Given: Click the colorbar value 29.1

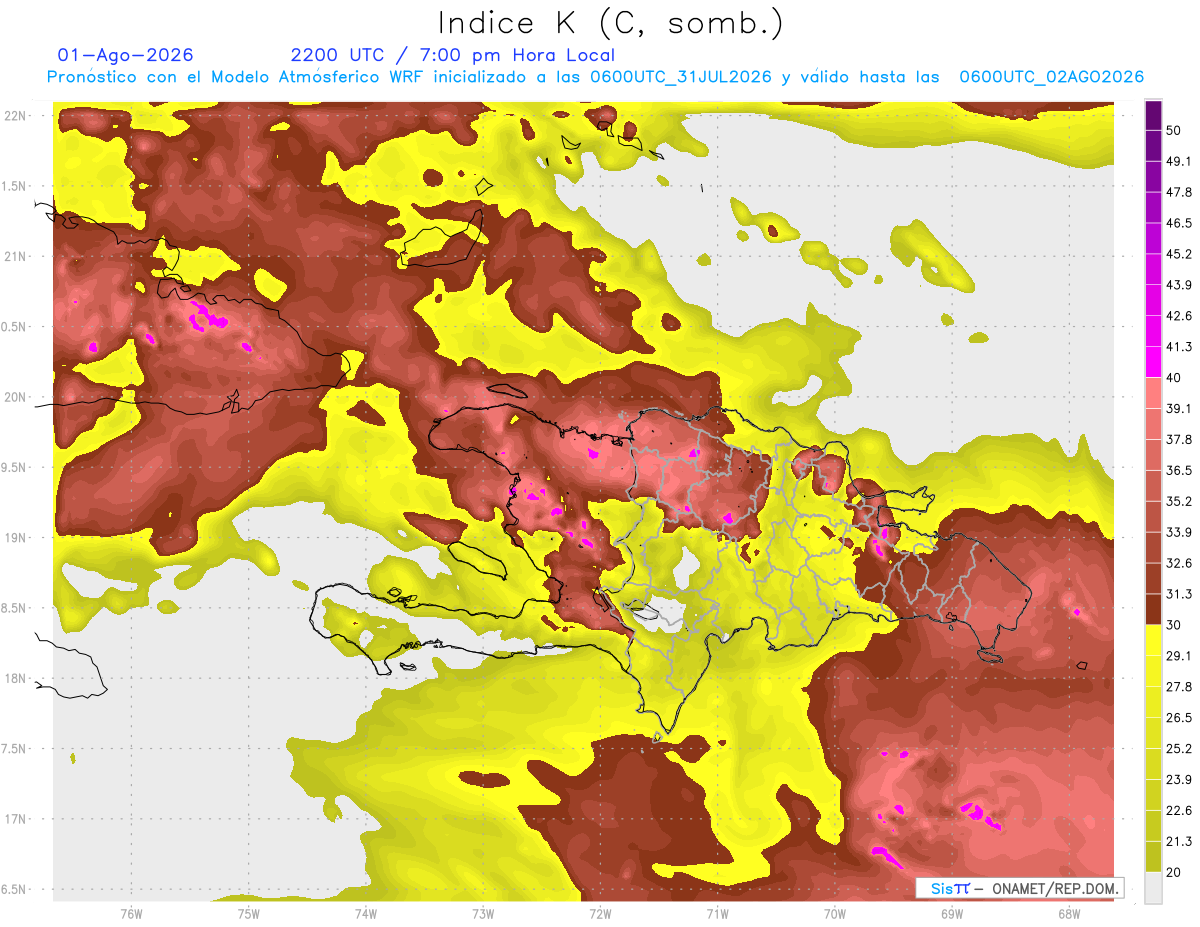Looking at the screenshot, I should [x=1179, y=656].
